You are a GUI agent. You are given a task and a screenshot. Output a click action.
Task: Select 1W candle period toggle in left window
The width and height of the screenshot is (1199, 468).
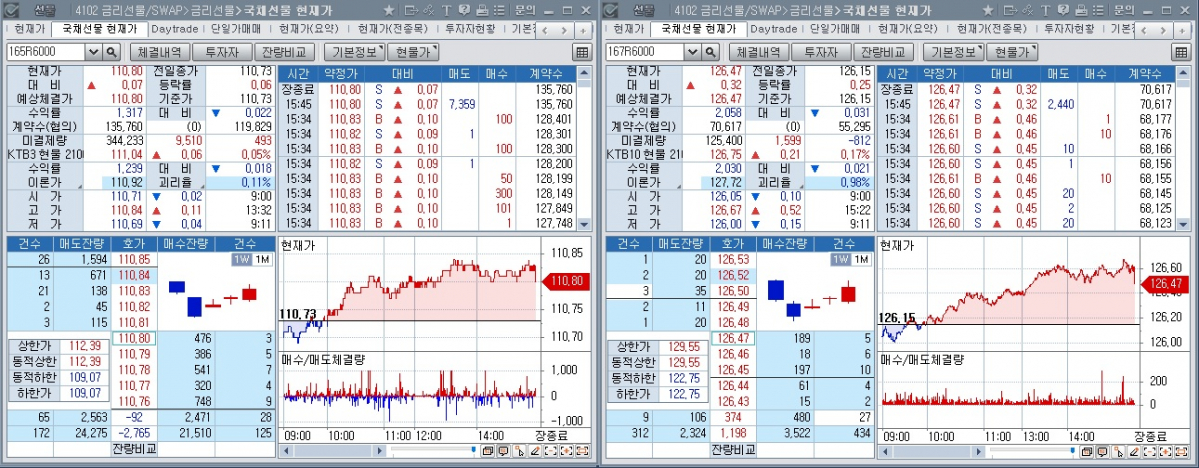(240, 259)
